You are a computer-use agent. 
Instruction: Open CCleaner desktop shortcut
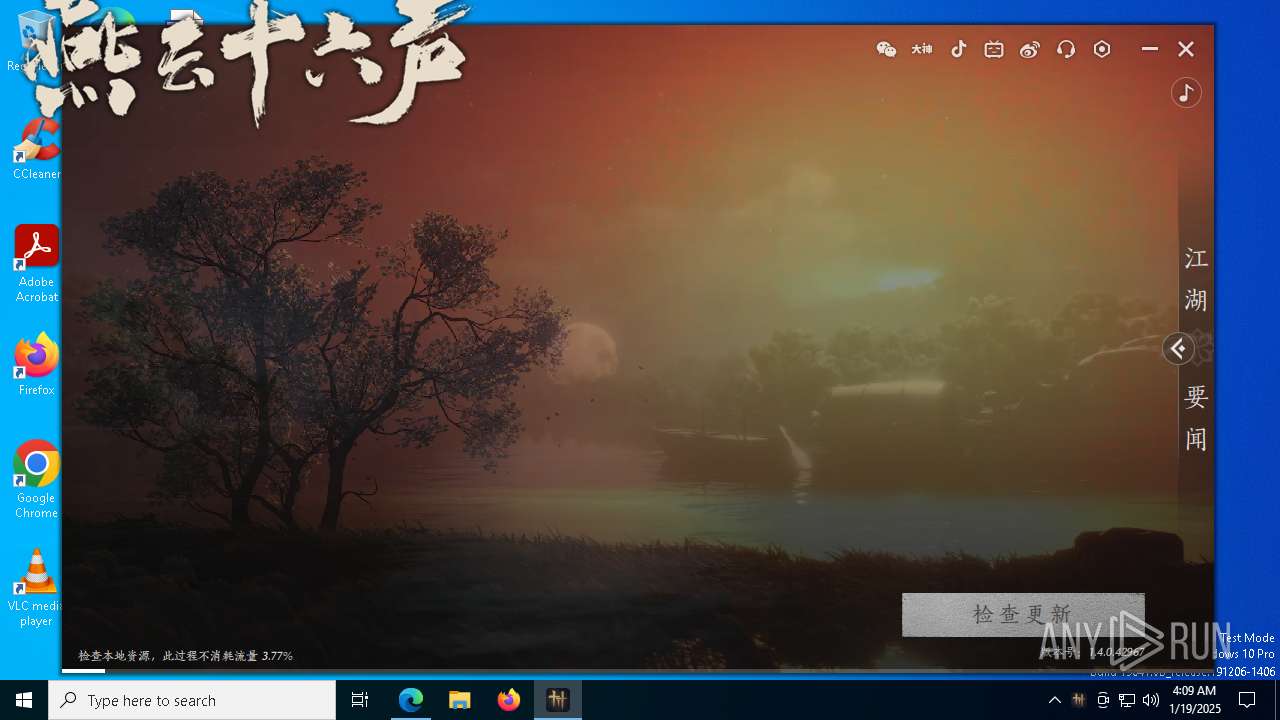36,148
